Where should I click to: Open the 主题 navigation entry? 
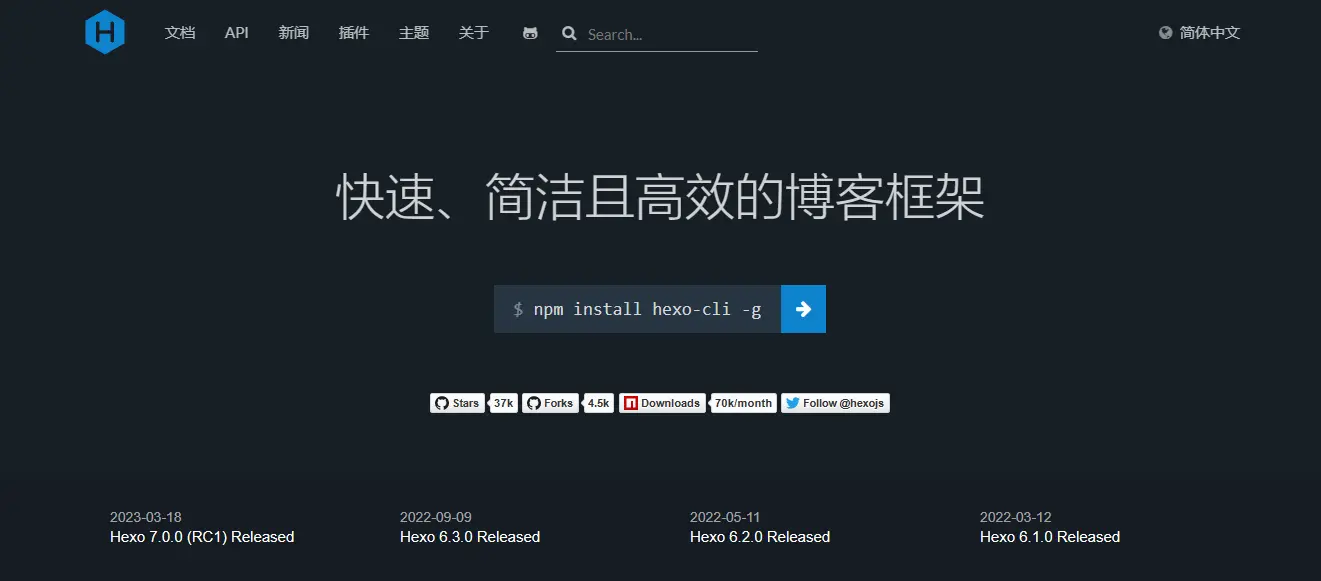[x=413, y=32]
